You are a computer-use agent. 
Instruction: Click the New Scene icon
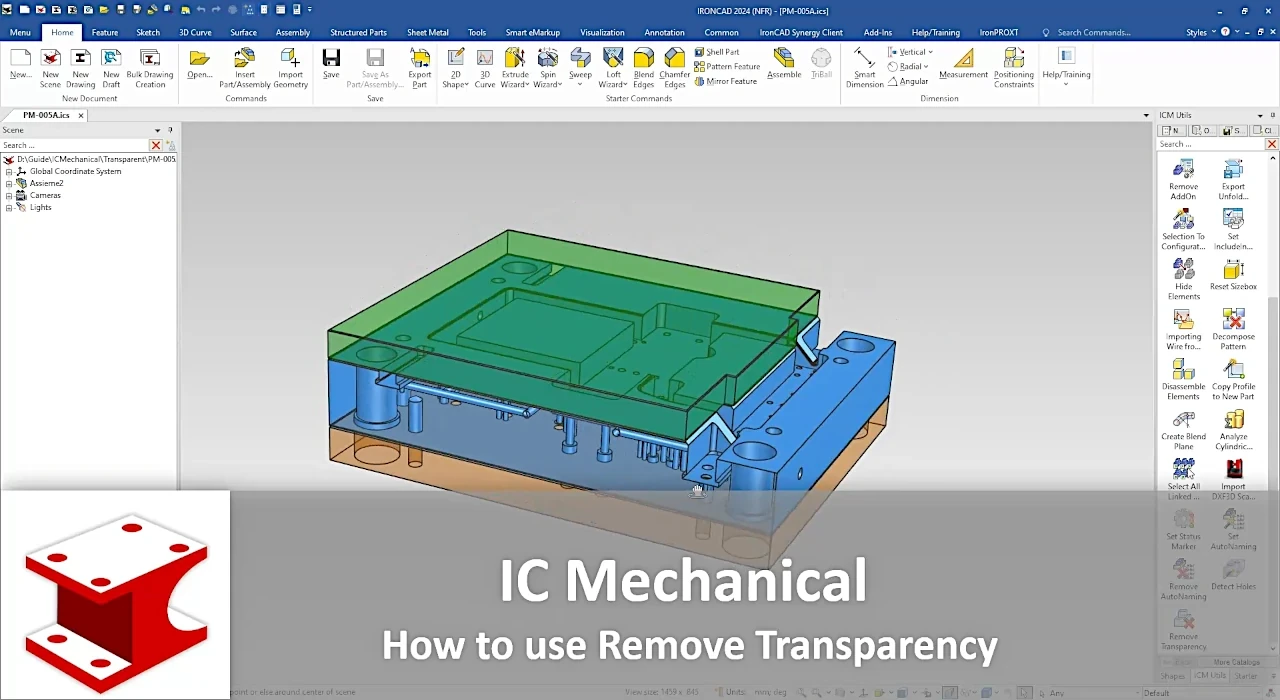point(50,58)
